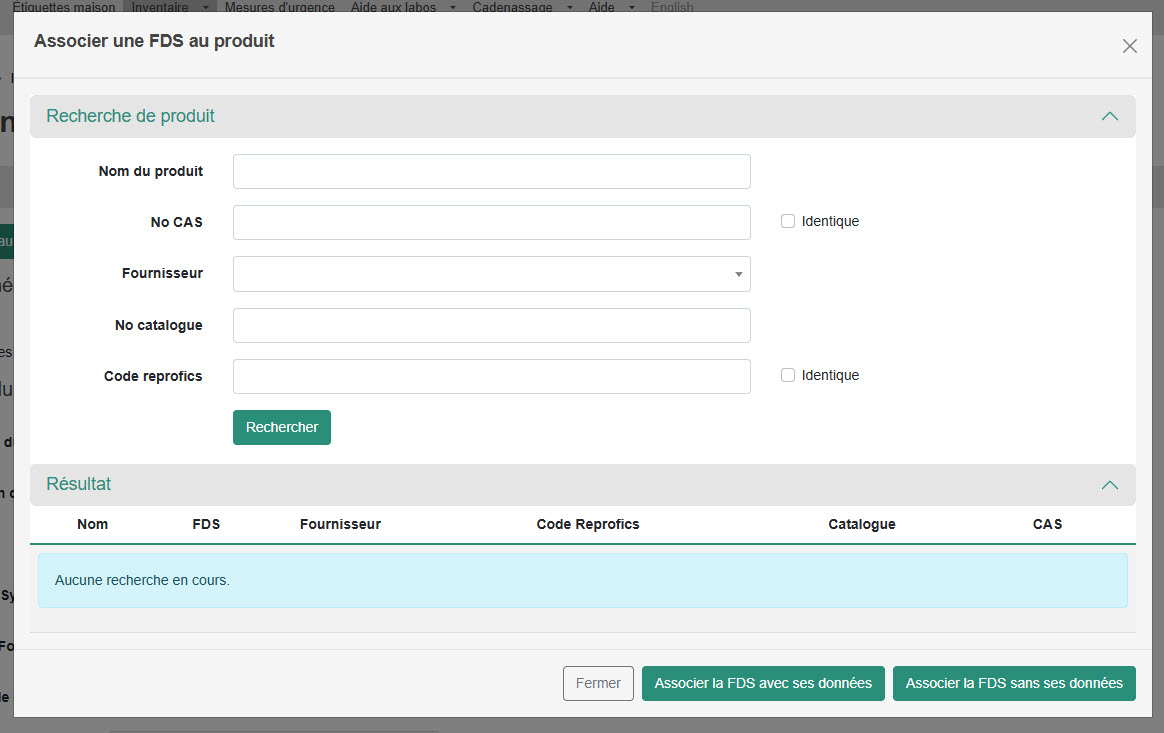Click Associer la FDS sans ses données
Screen dimensions: 1164x733
[x=1014, y=683]
